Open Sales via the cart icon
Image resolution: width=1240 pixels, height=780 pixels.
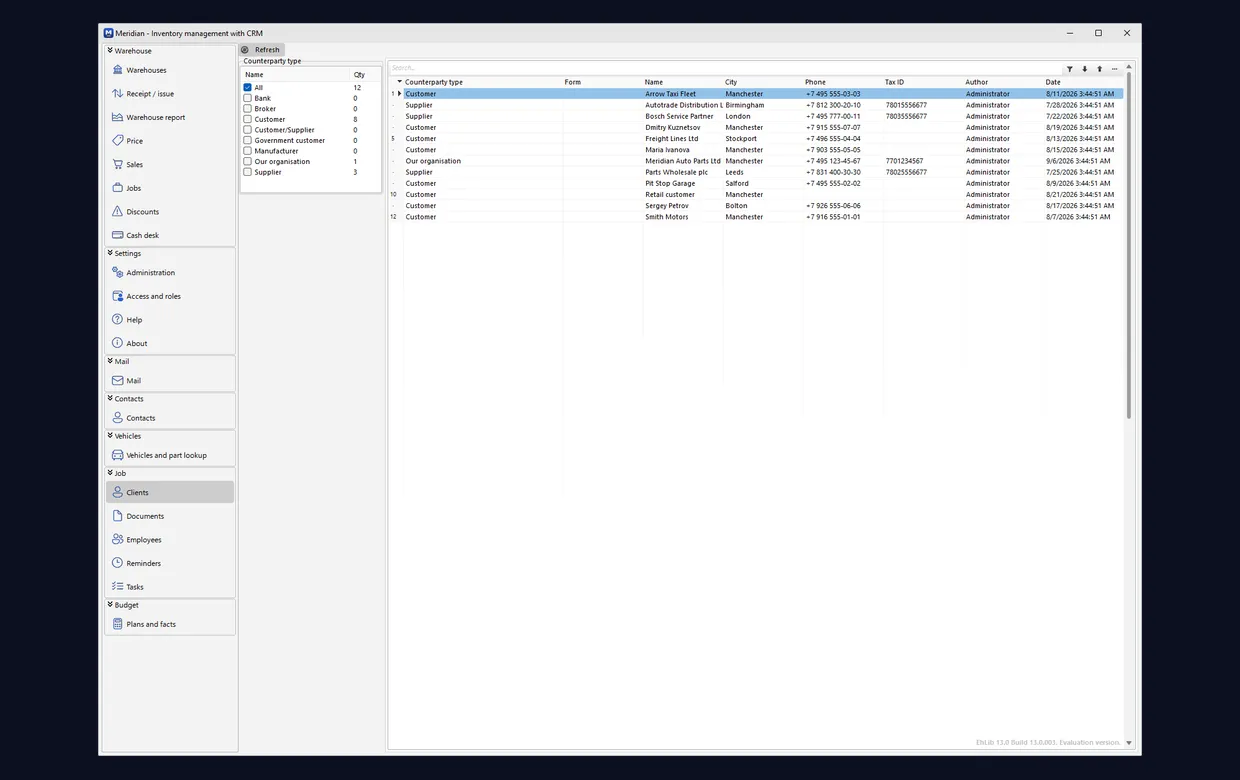pos(118,165)
